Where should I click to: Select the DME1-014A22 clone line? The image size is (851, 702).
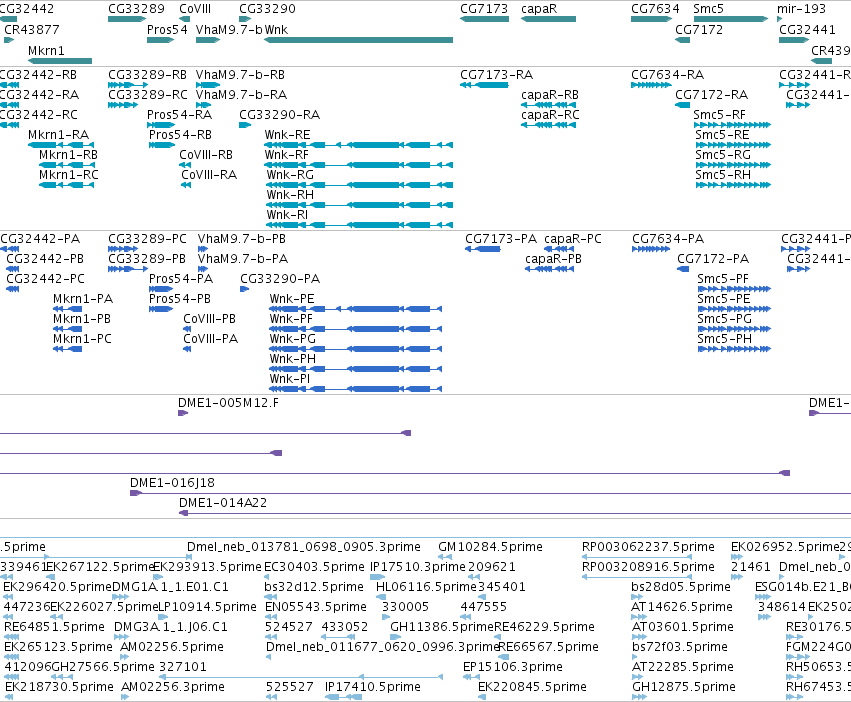(515, 513)
